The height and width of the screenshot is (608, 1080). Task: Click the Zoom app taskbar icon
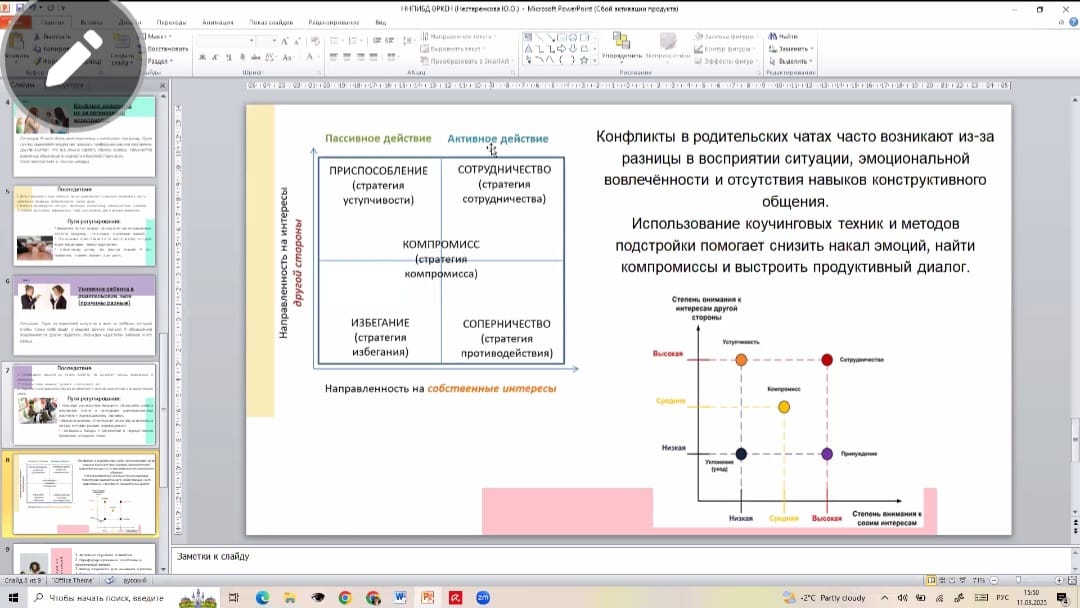[x=483, y=597]
